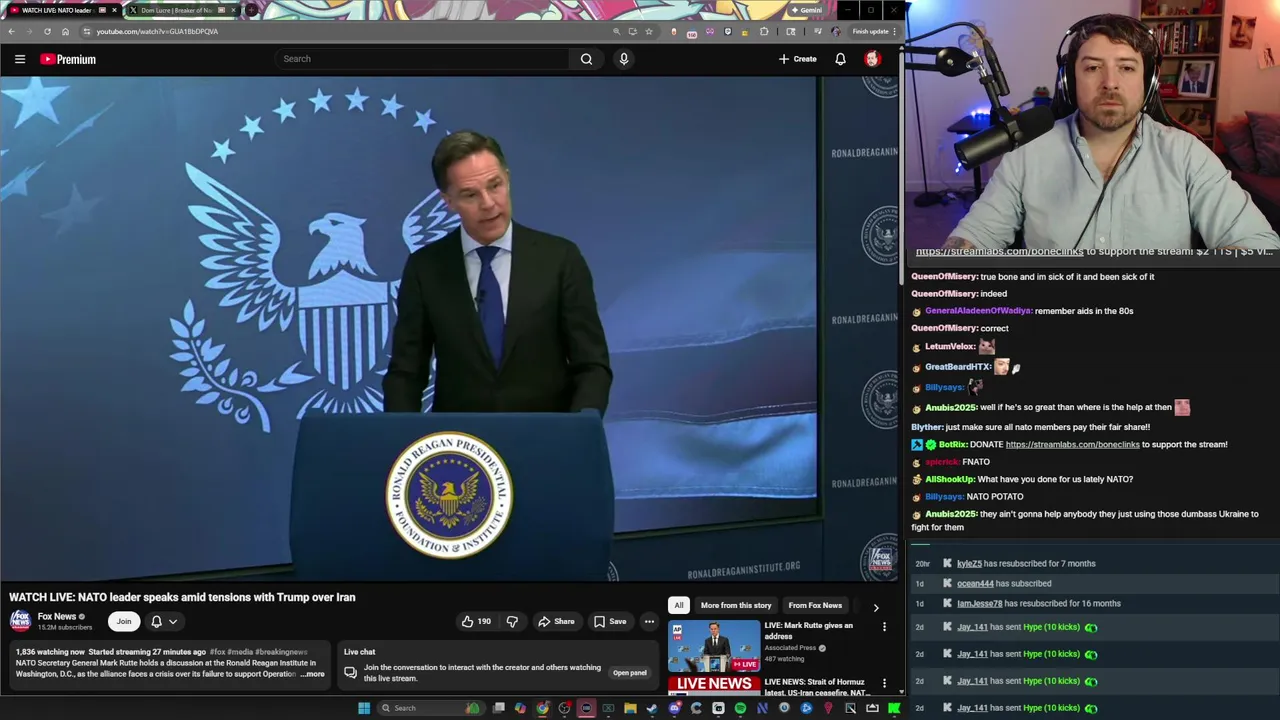Click the browser back arrow
The image size is (1280, 720).
[x=11, y=31]
